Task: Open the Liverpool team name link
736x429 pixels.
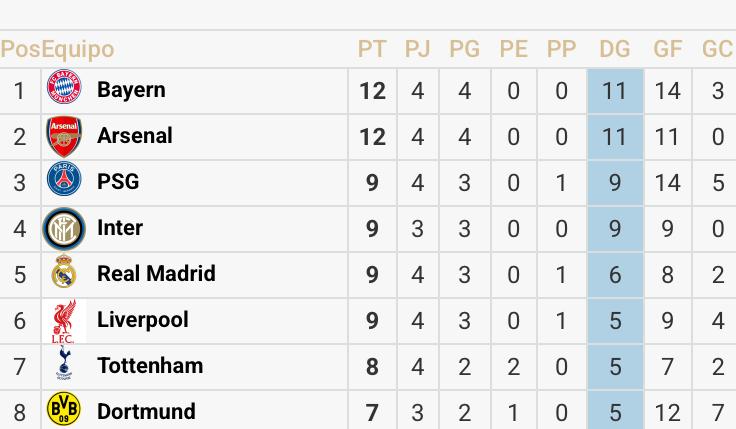Action: (142, 320)
